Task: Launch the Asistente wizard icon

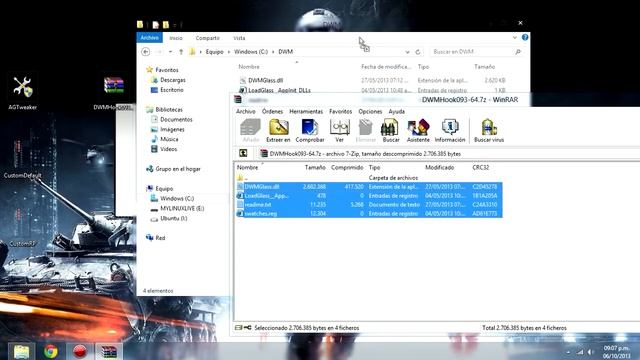Action: [418, 130]
